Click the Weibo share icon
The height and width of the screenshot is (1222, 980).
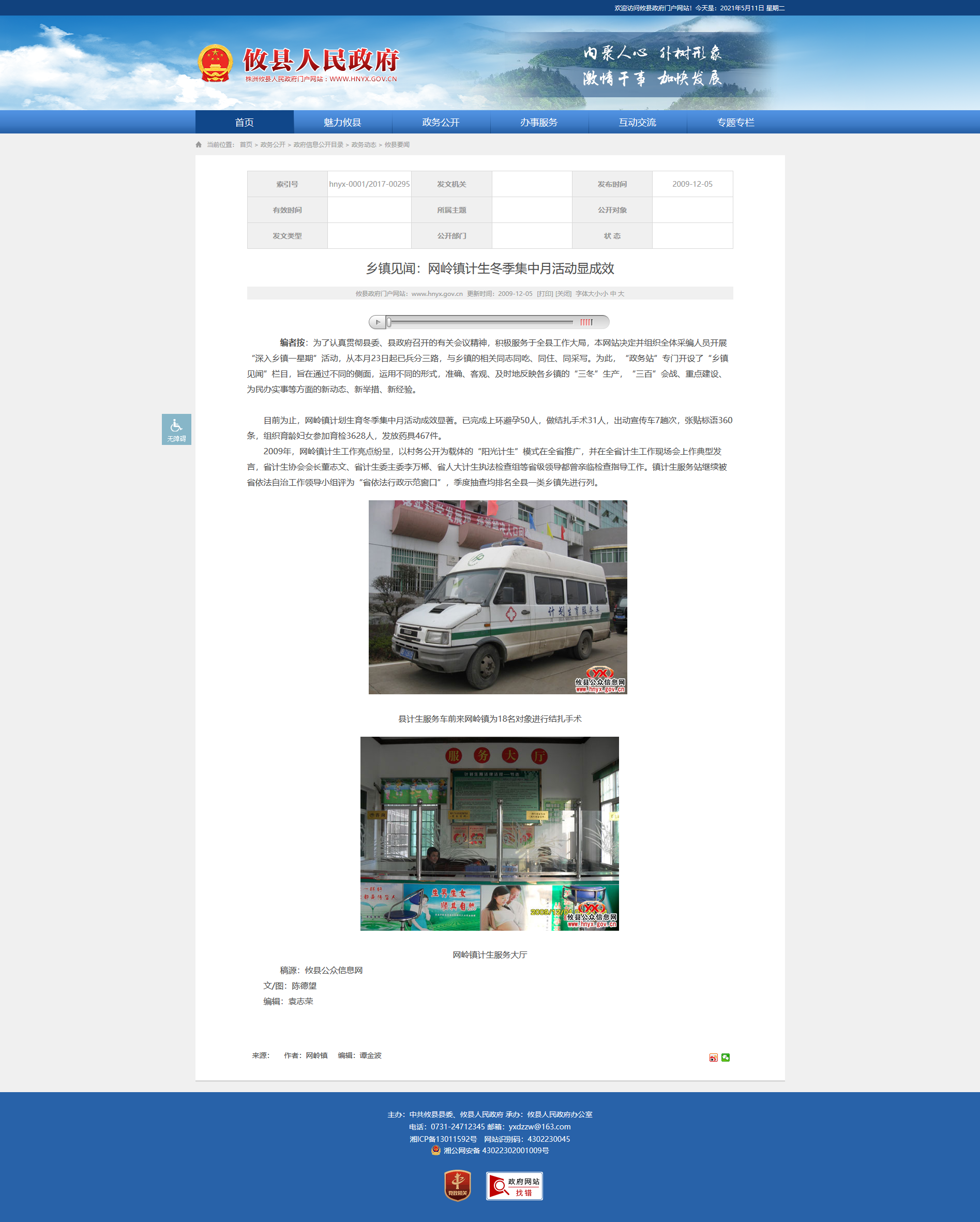[713, 1057]
